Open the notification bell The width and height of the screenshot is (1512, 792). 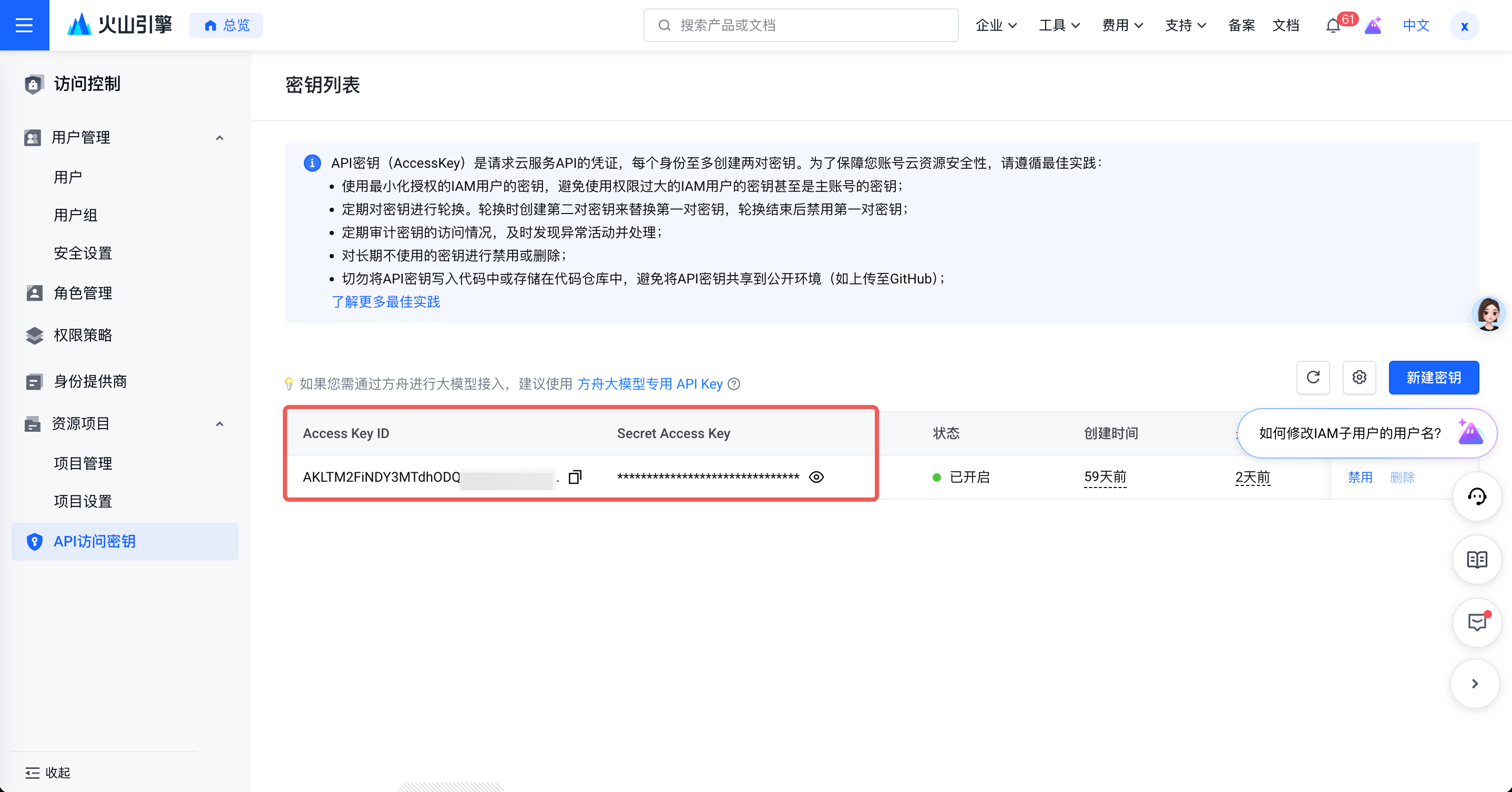click(x=1332, y=26)
